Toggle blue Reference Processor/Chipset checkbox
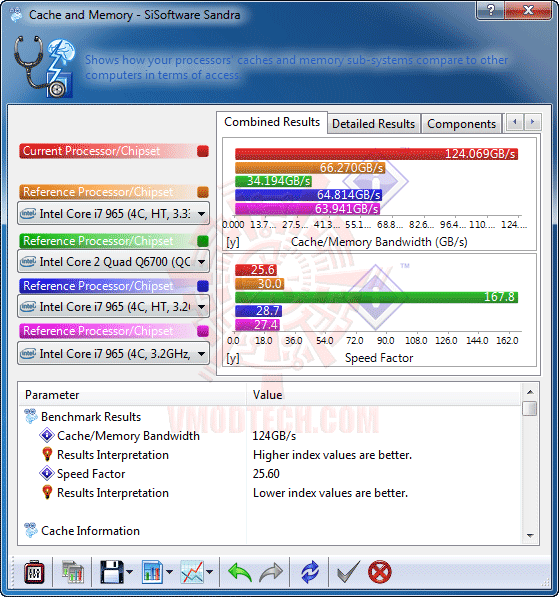The height and width of the screenshot is (597, 559). [203, 286]
